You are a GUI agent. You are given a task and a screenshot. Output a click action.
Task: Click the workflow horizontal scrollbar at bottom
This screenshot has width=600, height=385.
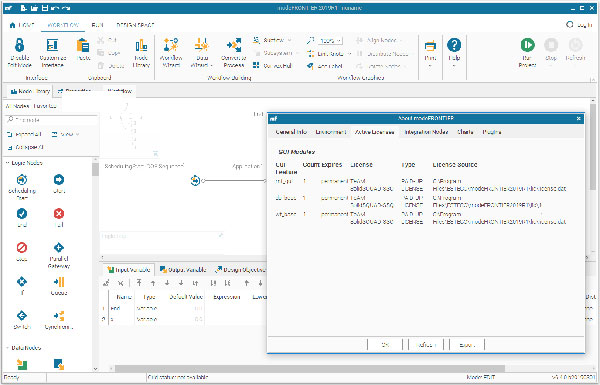click(x=309, y=369)
